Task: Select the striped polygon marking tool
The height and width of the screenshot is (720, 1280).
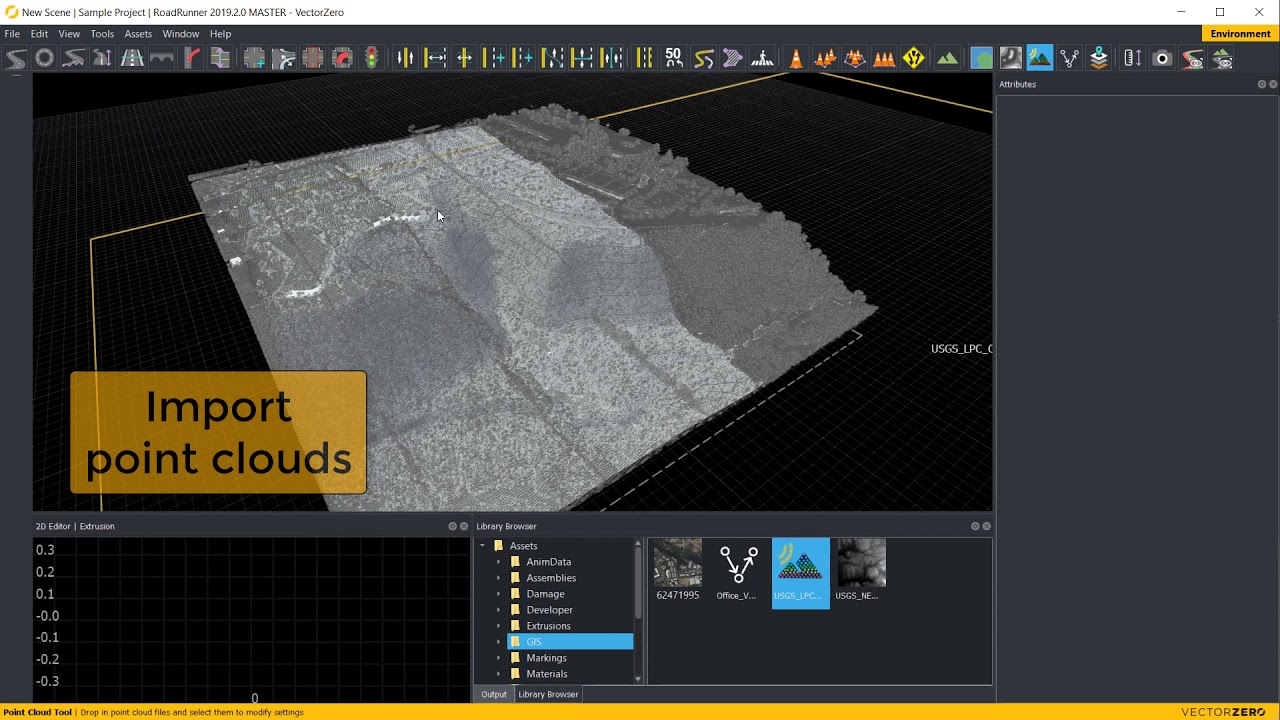Action: point(732,59)
